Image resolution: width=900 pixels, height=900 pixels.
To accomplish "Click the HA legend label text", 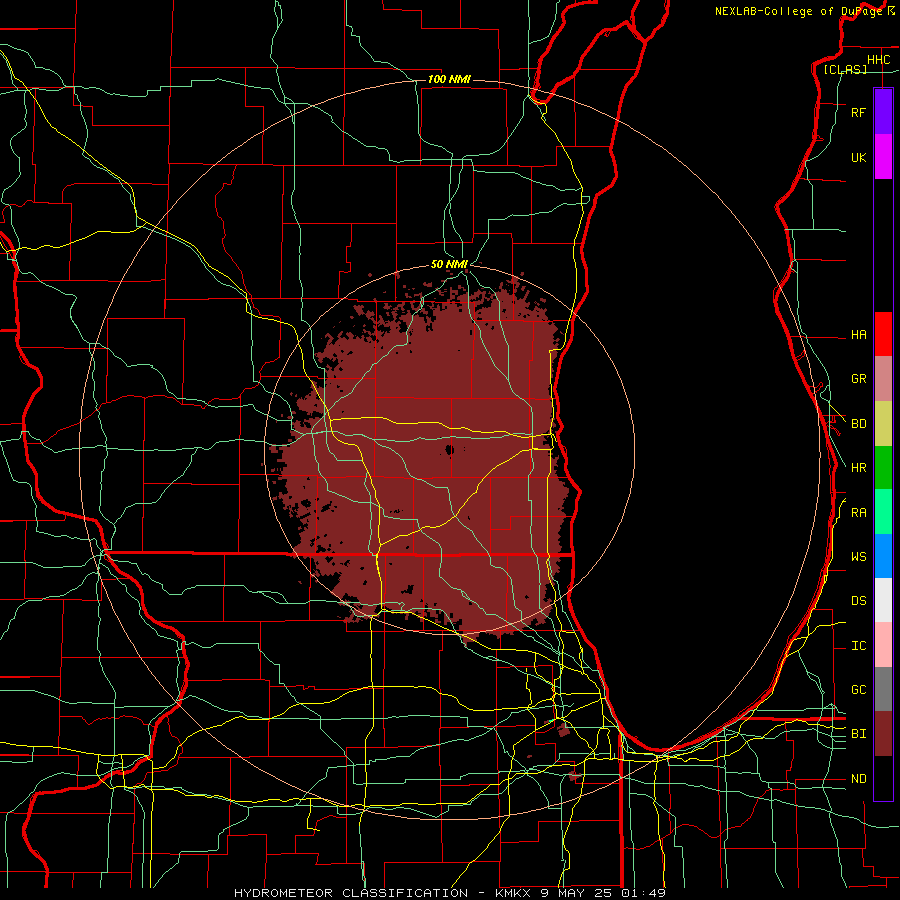I will click(858, 334).
